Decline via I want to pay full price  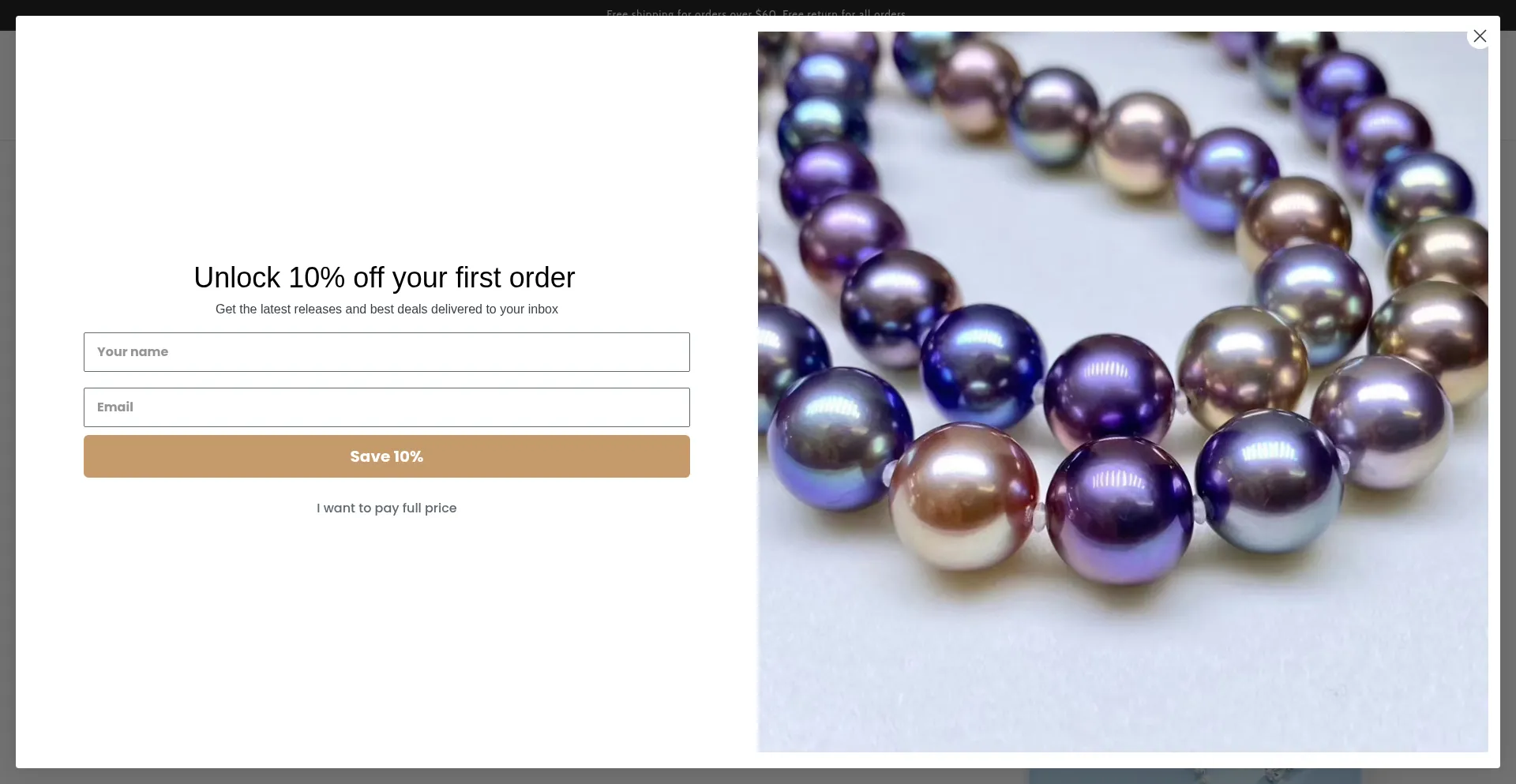point(387,508)
